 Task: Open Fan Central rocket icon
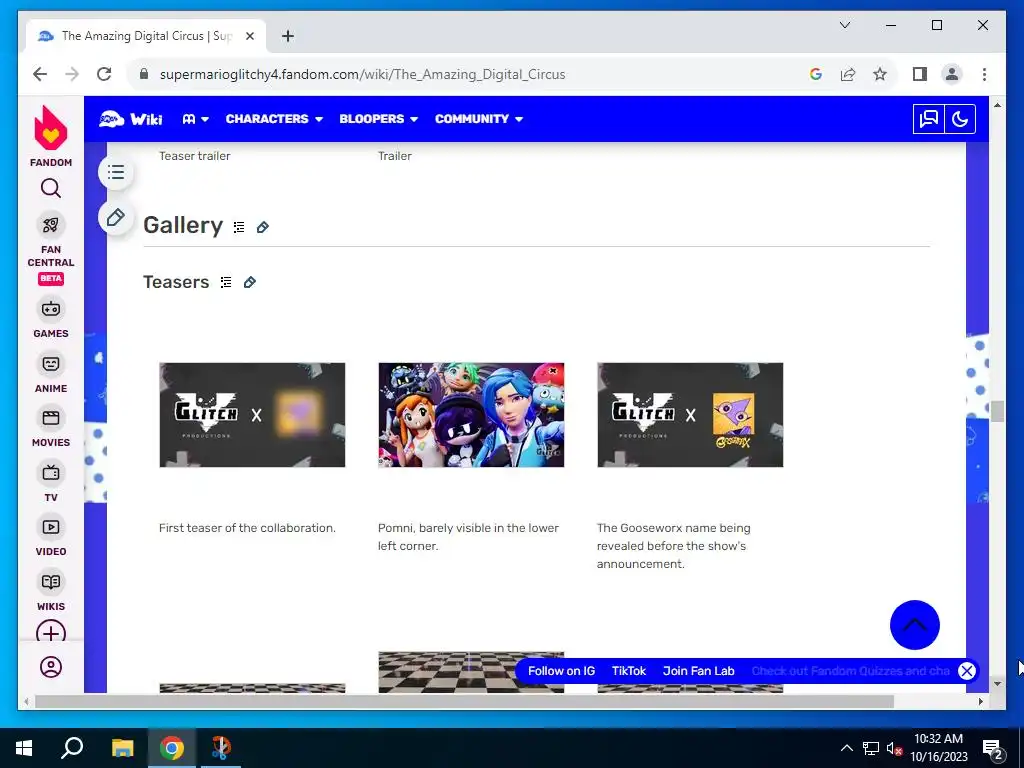(51, 225)
